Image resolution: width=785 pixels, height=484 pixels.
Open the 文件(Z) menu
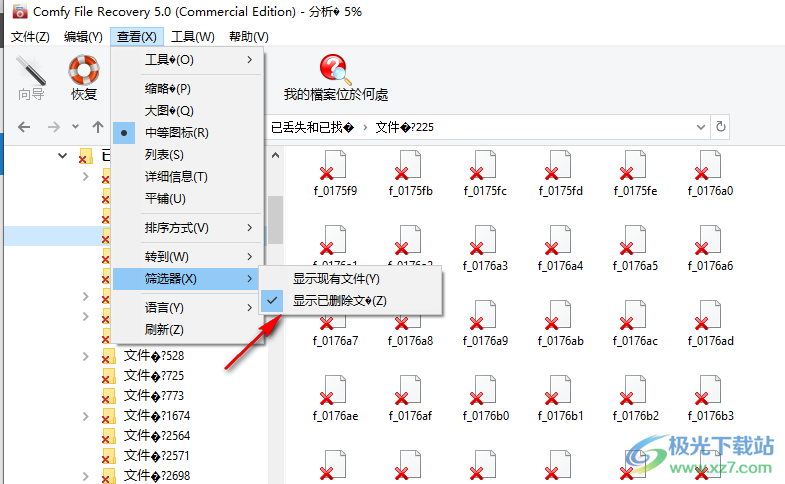click(30, 37)
